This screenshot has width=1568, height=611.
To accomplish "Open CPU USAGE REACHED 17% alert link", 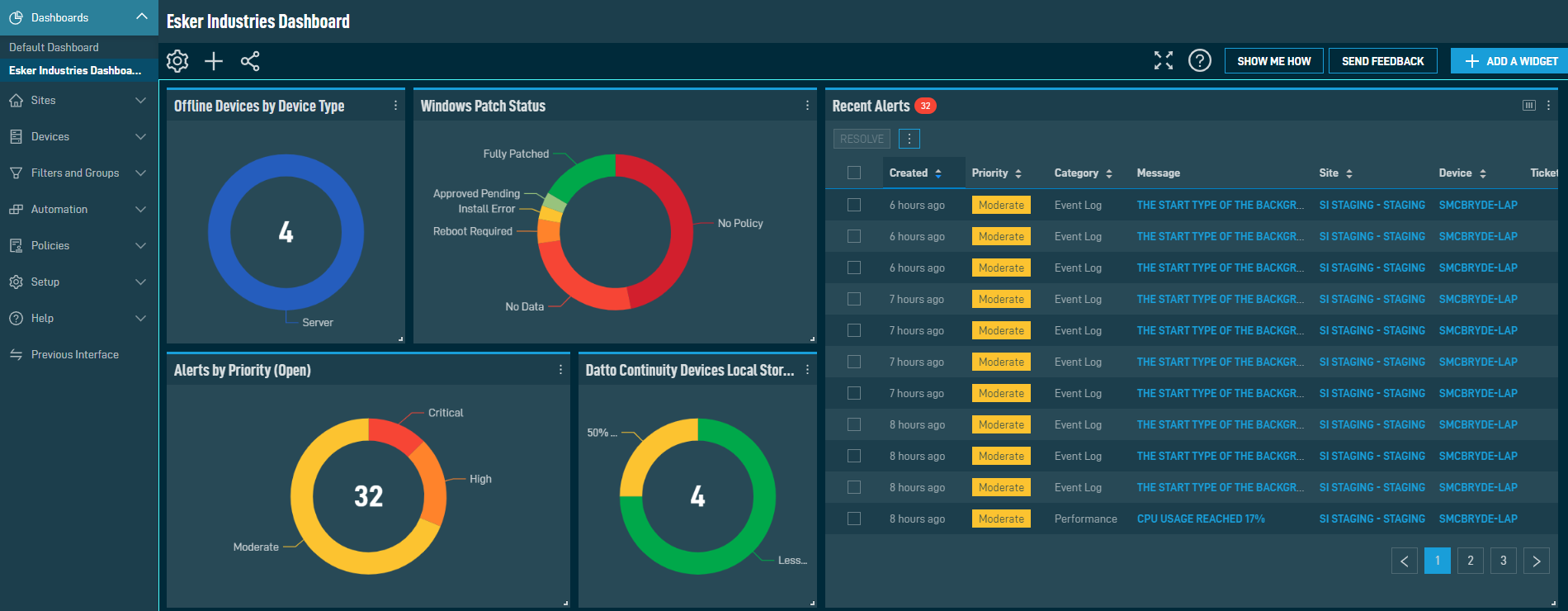I will pyautogui.click(x=1201, y=519).
